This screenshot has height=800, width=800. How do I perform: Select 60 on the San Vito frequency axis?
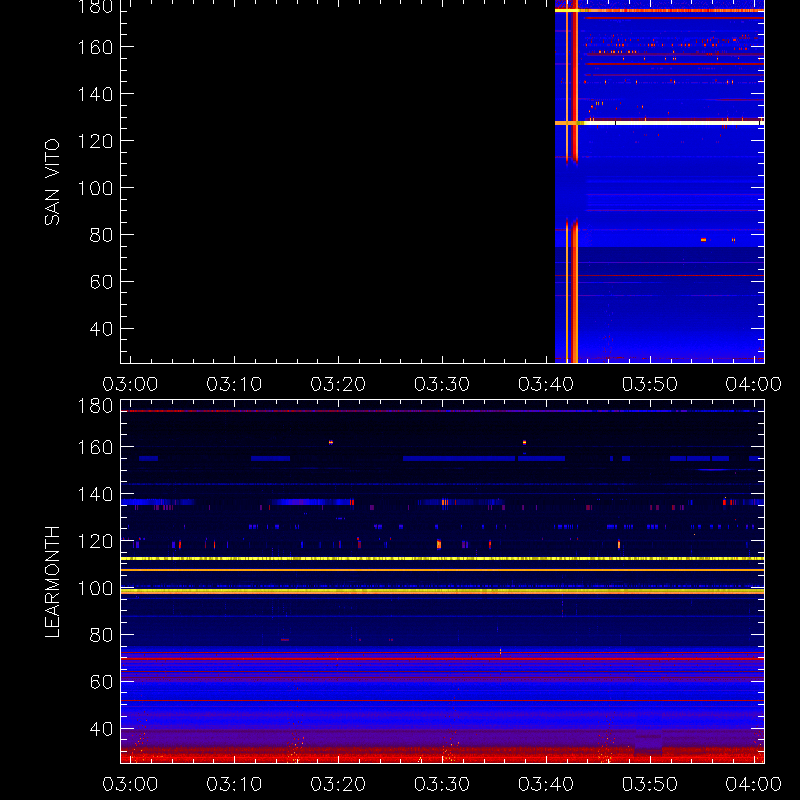tap(101, 282)
